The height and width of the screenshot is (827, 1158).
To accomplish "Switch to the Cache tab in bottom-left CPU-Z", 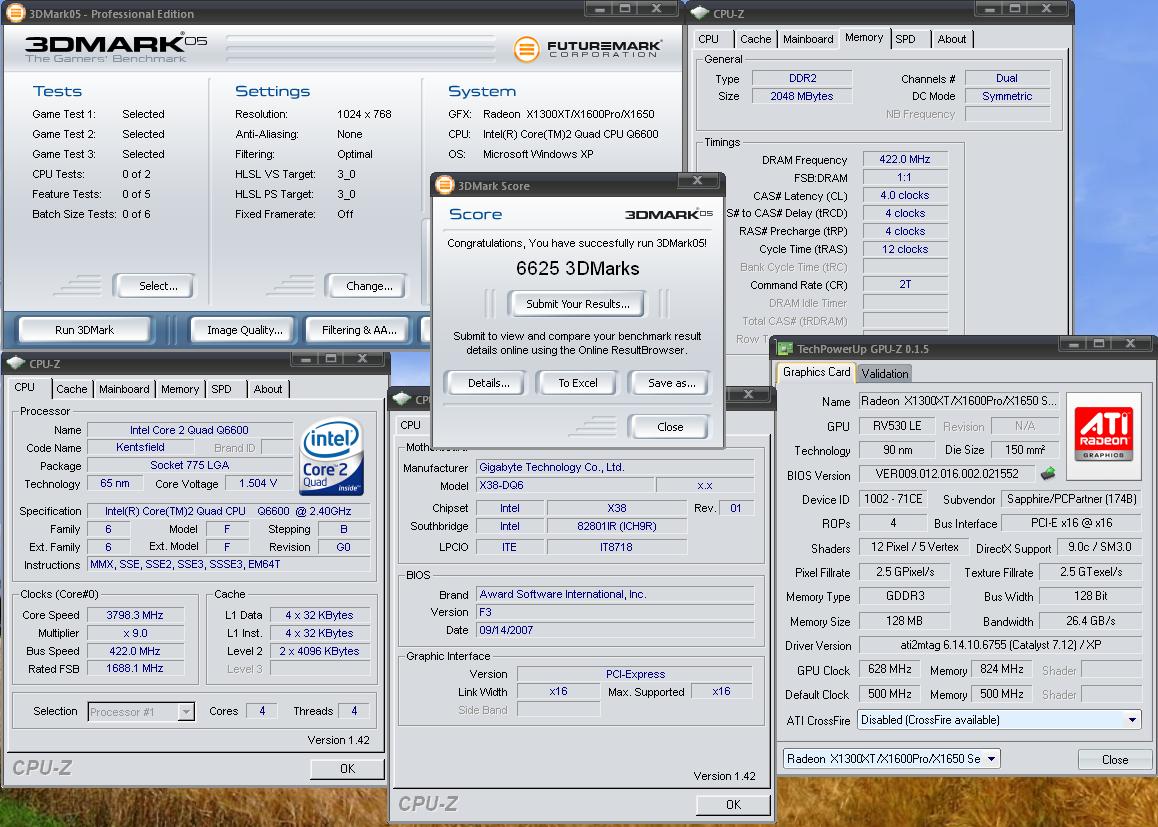I will pyautogui.click(x=71, y=389).
